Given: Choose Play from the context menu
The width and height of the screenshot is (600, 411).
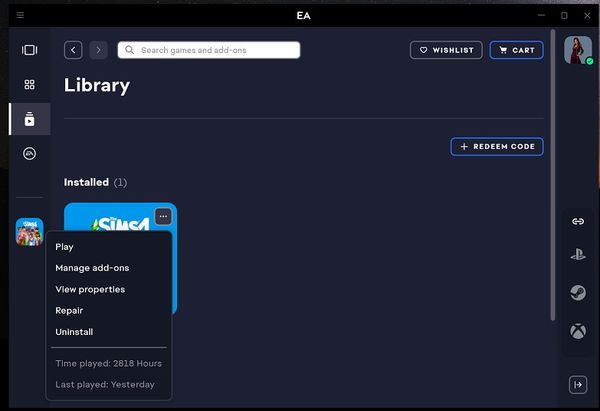Looking at the screenshot, I should [64, 247].
